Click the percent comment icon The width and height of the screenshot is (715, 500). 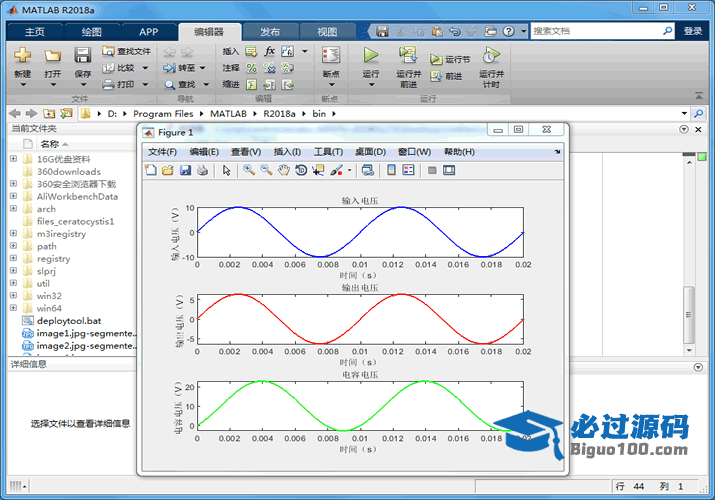(x=252, y=68)
